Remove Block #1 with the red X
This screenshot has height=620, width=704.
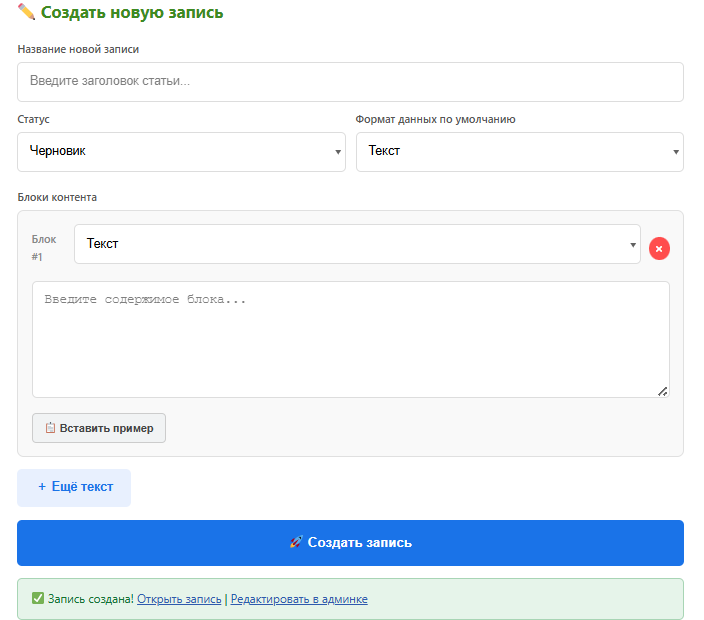click(659, 248)
